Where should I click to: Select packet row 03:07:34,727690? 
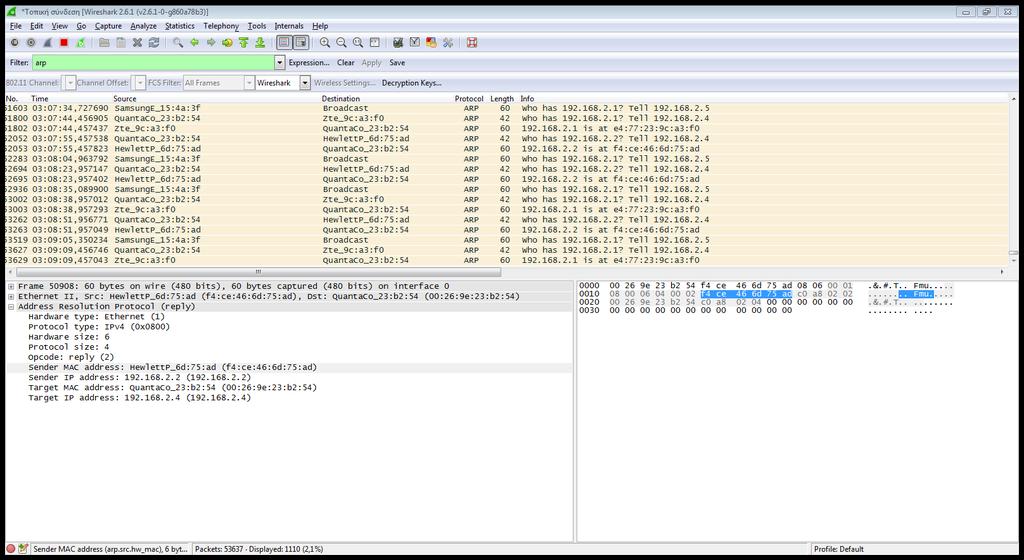506,108
